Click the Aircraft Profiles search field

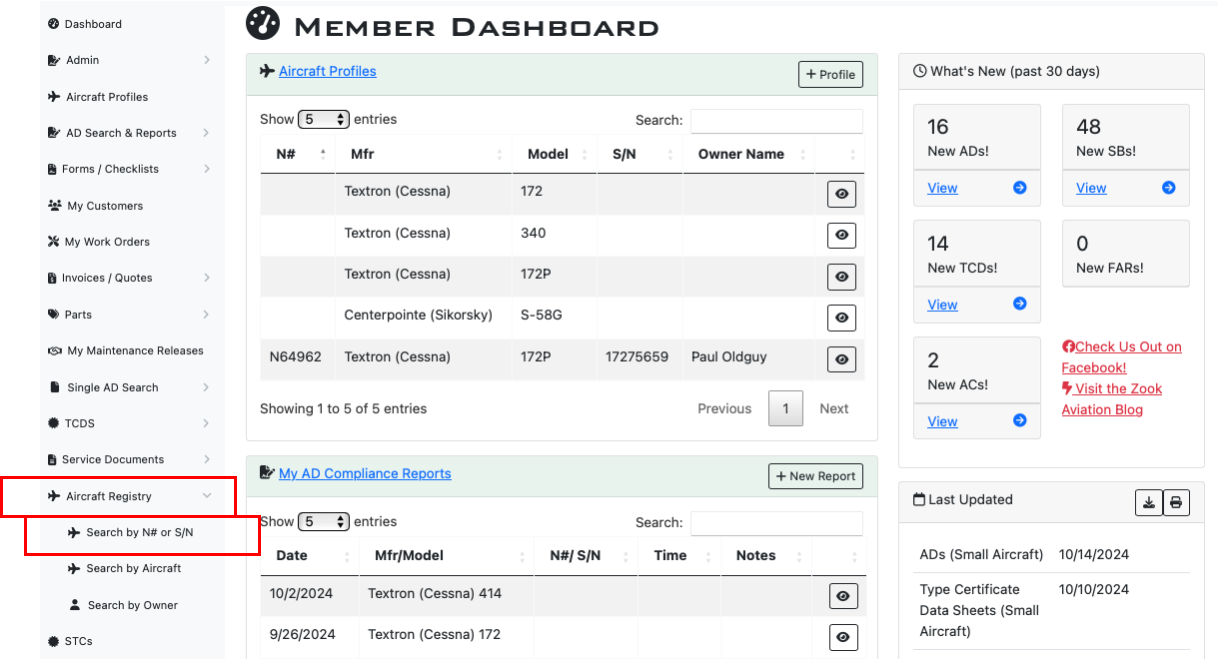(x=776, y=121)
